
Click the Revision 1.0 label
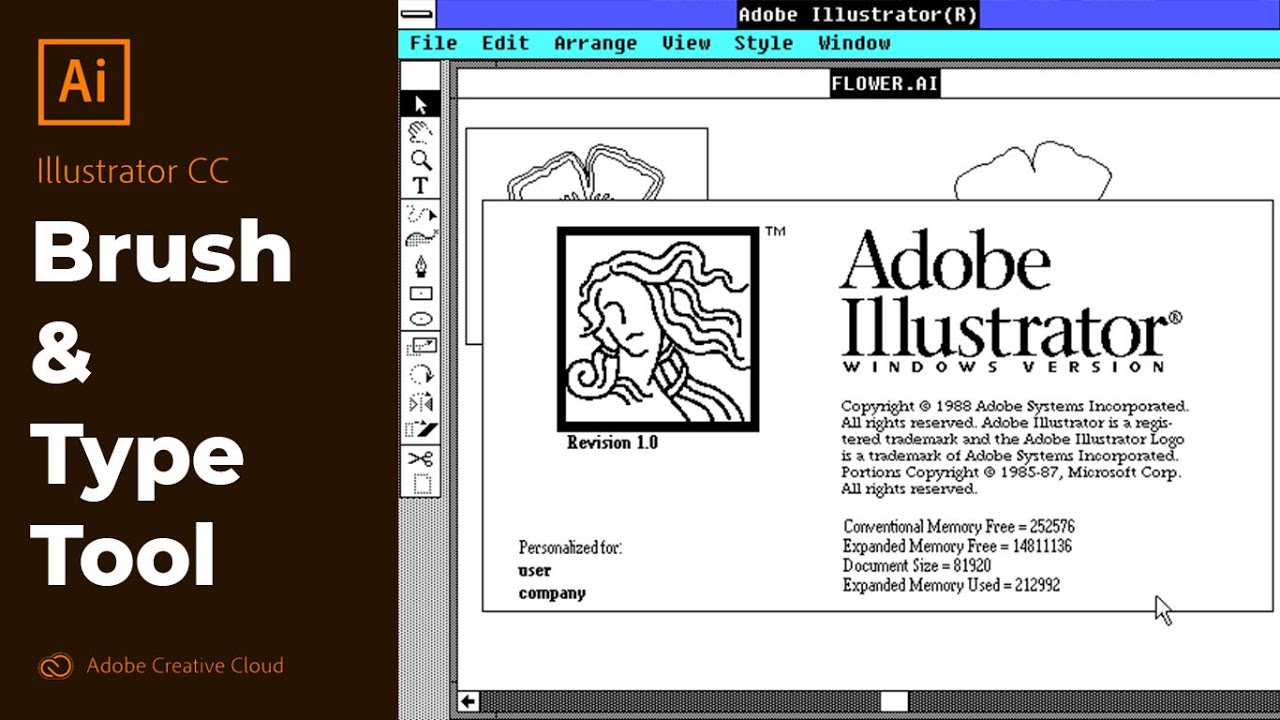click(x=612, y=443)
